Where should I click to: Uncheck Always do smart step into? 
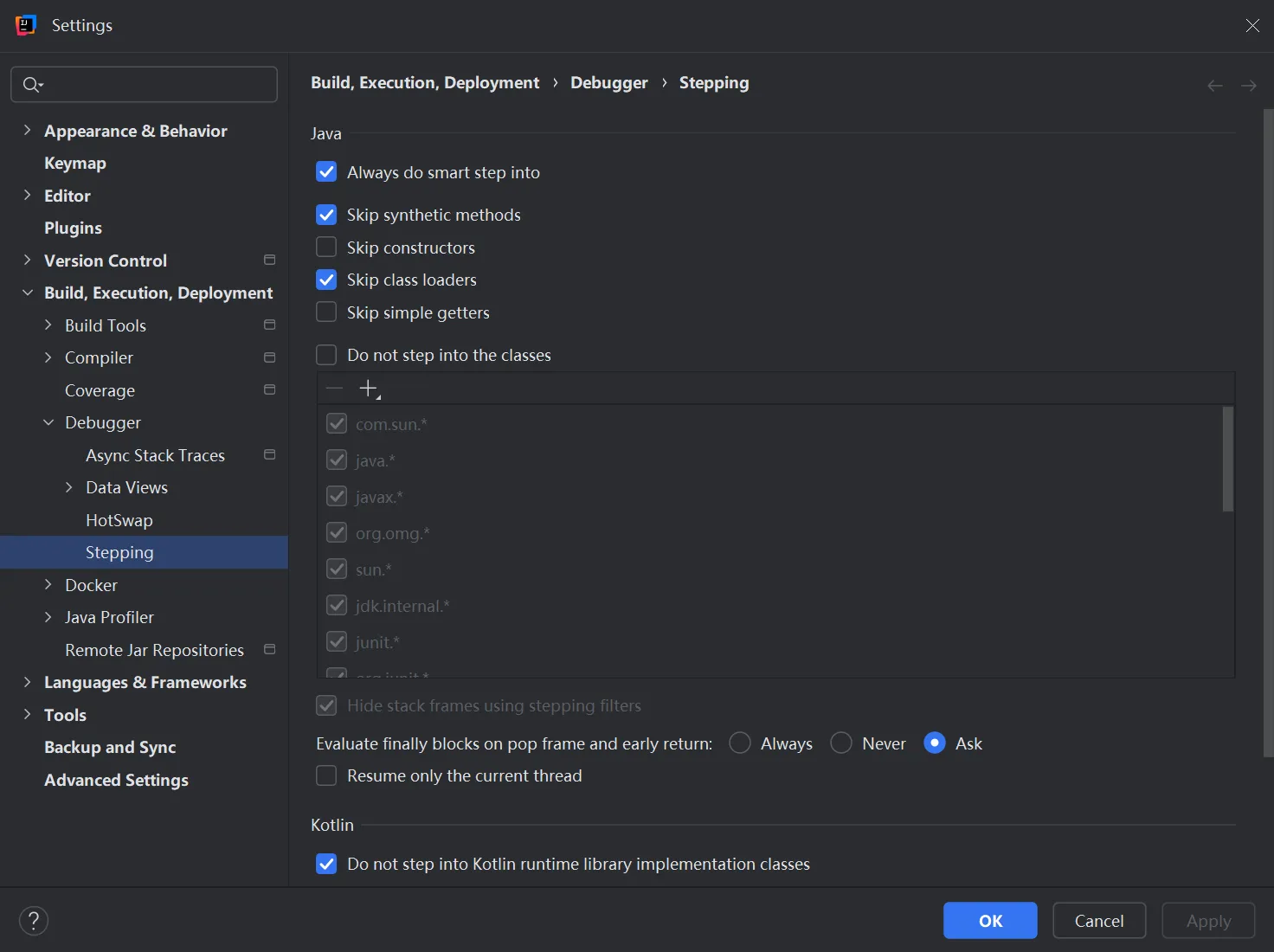tap(326, 172)
